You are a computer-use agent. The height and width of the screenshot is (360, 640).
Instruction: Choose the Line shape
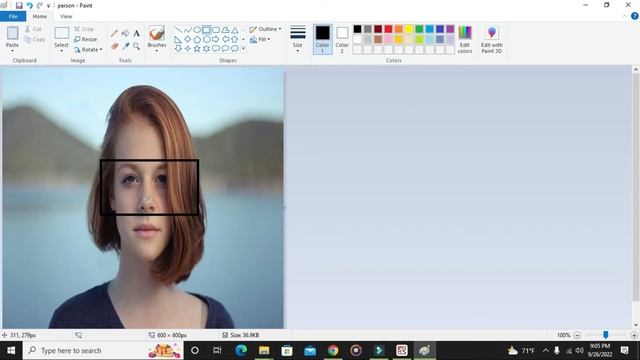click(178, 30)
